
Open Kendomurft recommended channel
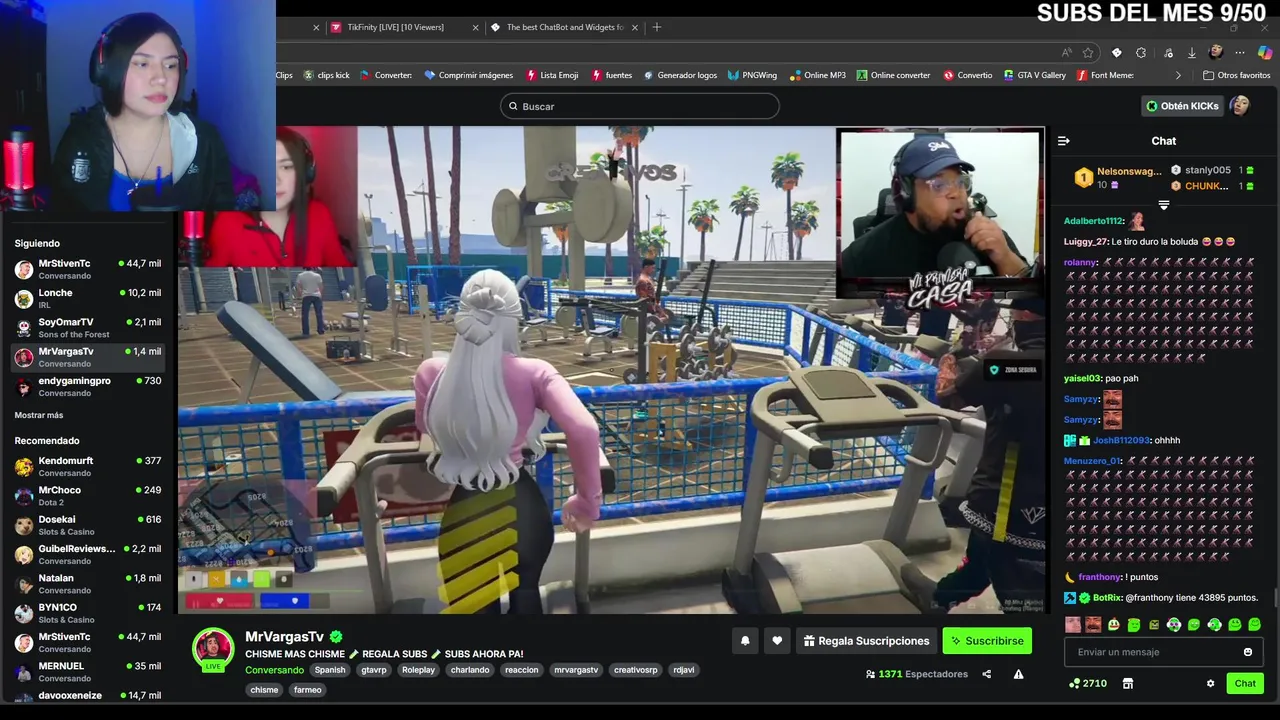[87, 466]
